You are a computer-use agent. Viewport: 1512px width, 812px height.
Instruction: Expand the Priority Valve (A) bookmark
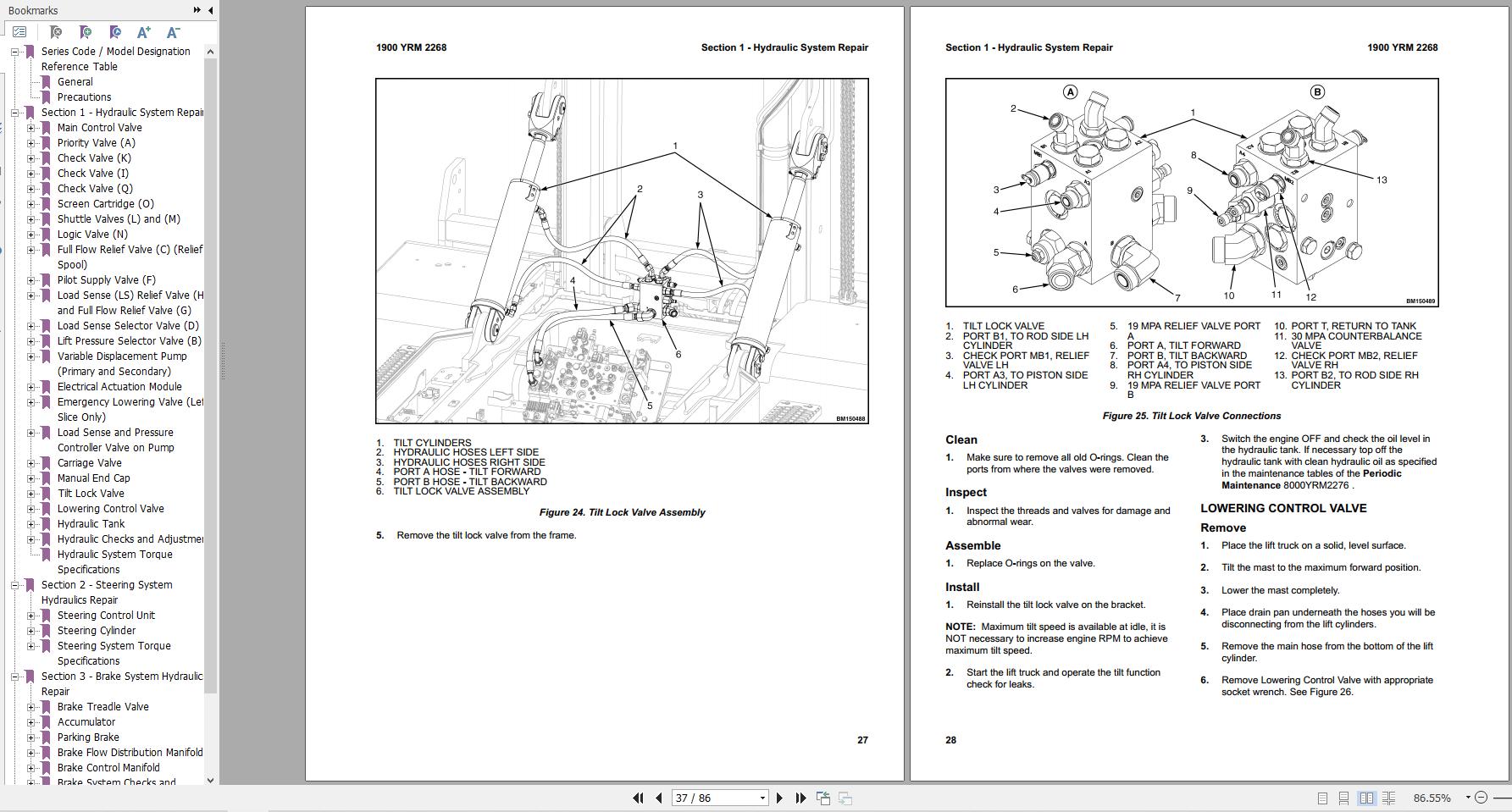[30, 143]
